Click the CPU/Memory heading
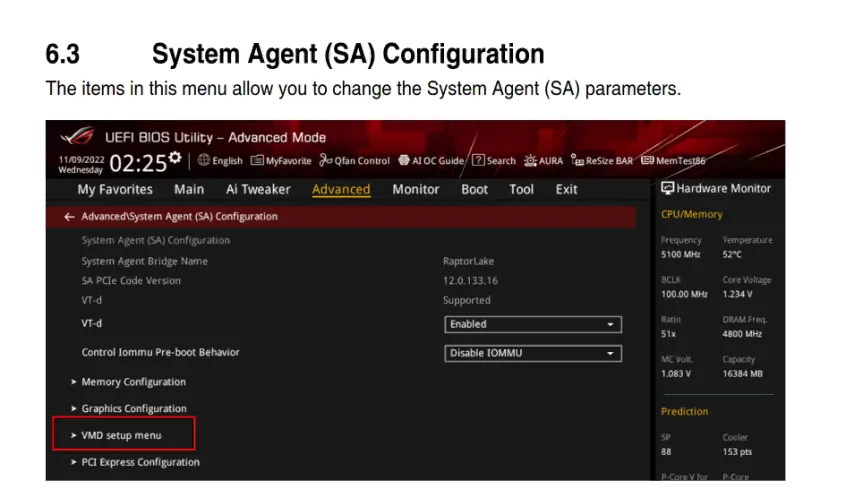Screen dimensions: 846x498 coord(692,214)
